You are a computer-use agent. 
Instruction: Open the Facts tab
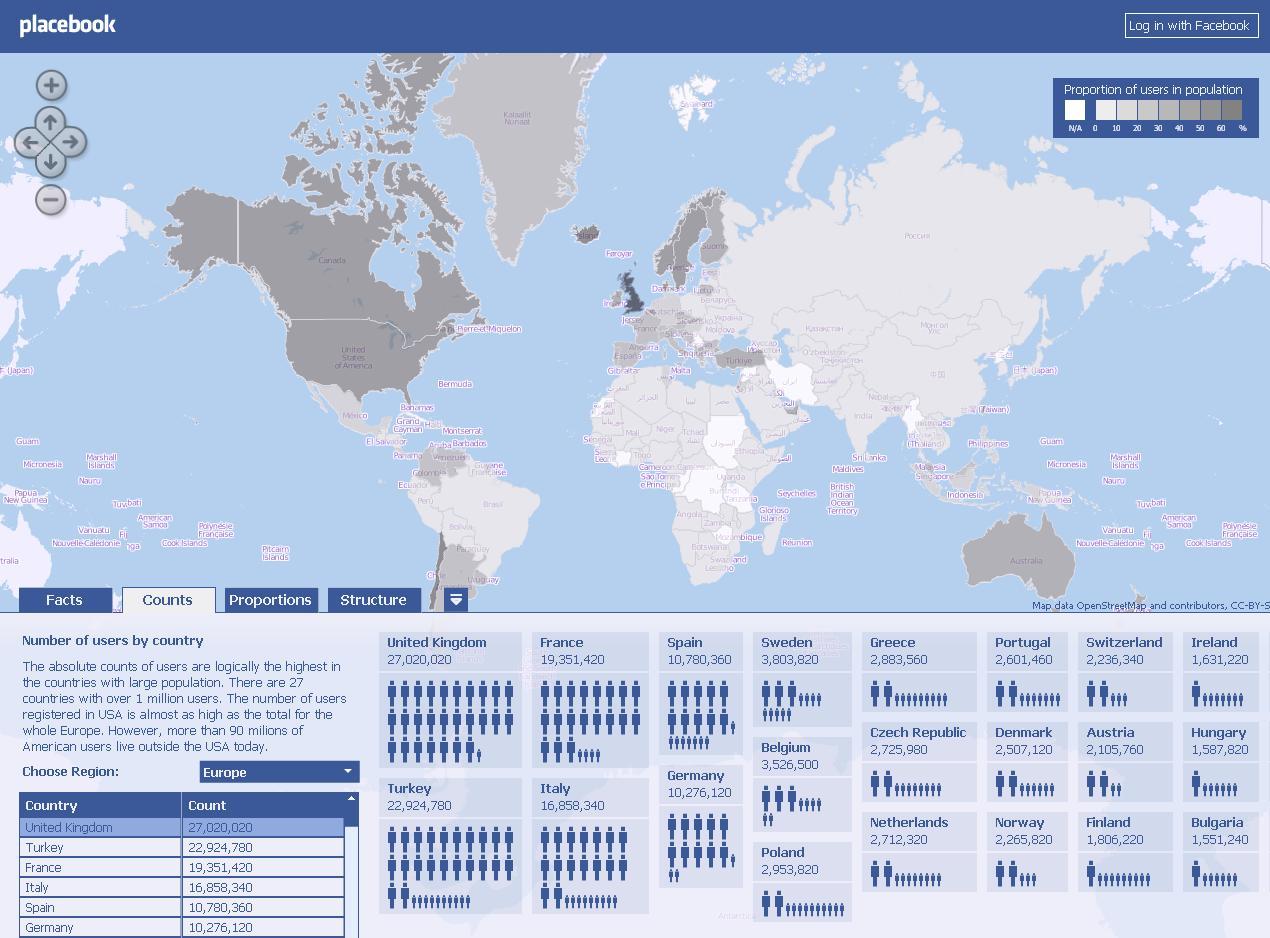64,600
